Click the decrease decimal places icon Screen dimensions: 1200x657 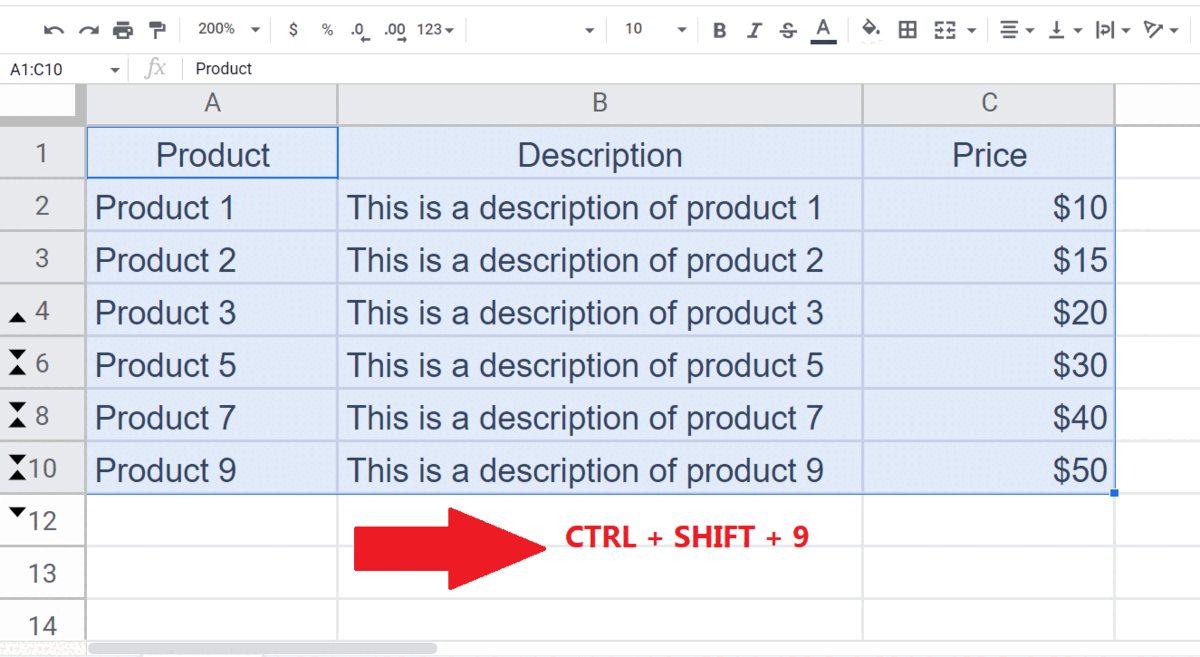click(360, 30)
